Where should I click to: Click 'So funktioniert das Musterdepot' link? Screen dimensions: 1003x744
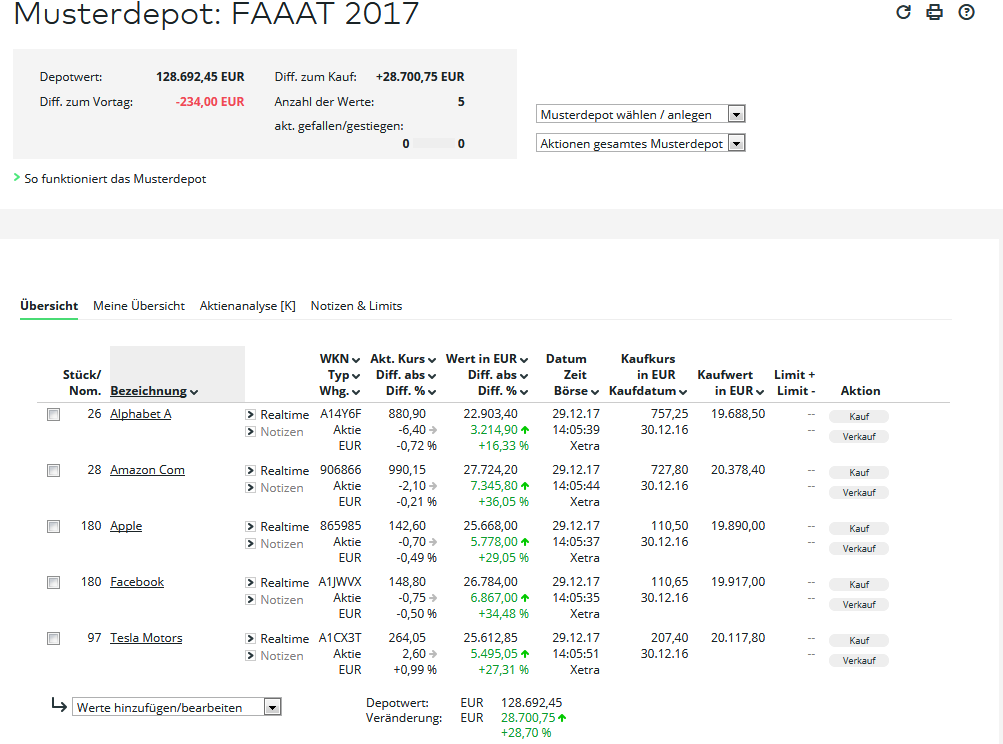coord(115,179)
